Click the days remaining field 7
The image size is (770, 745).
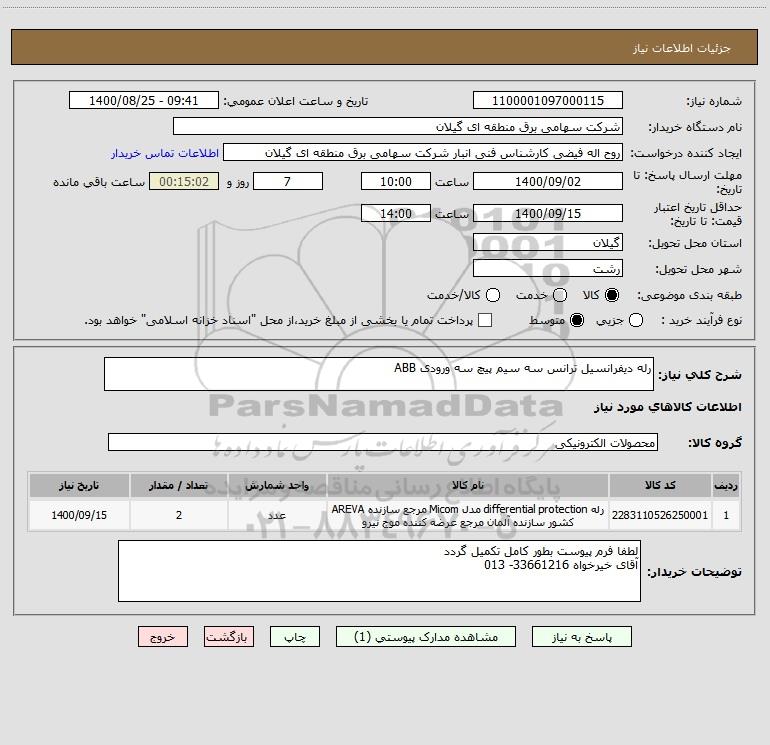pyautogui.click(x=288, y=181)
